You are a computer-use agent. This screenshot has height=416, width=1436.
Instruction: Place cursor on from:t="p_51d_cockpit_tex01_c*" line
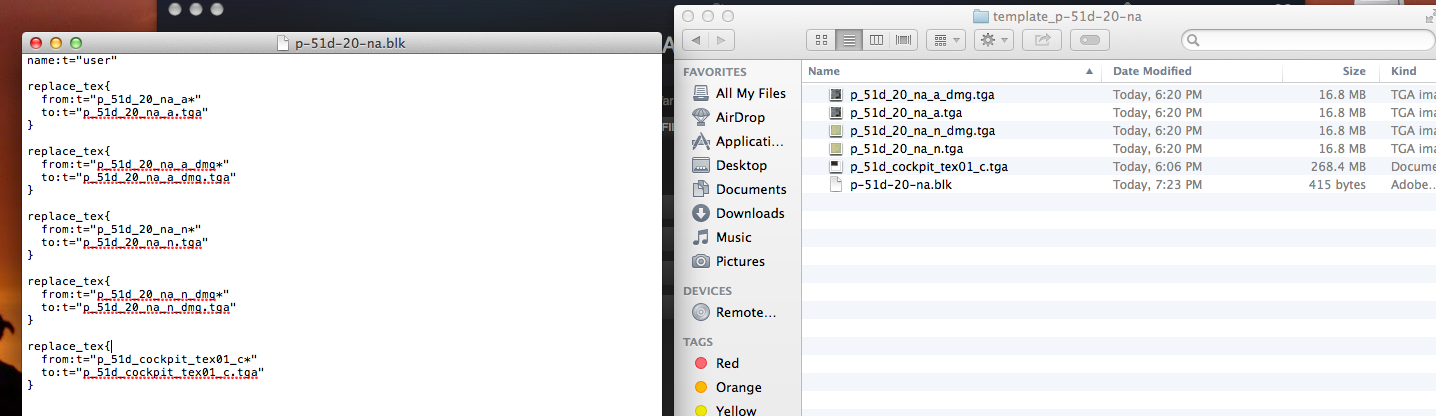click(x=150, y=359)
